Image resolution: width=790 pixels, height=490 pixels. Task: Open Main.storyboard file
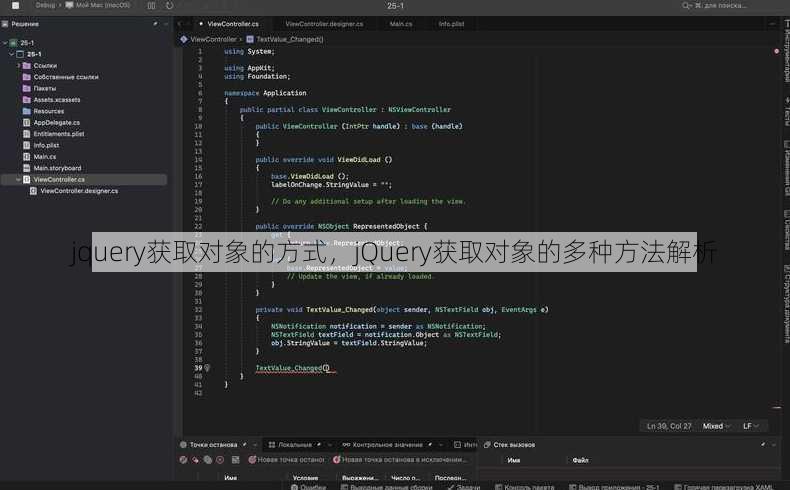[x=52, y=168]
